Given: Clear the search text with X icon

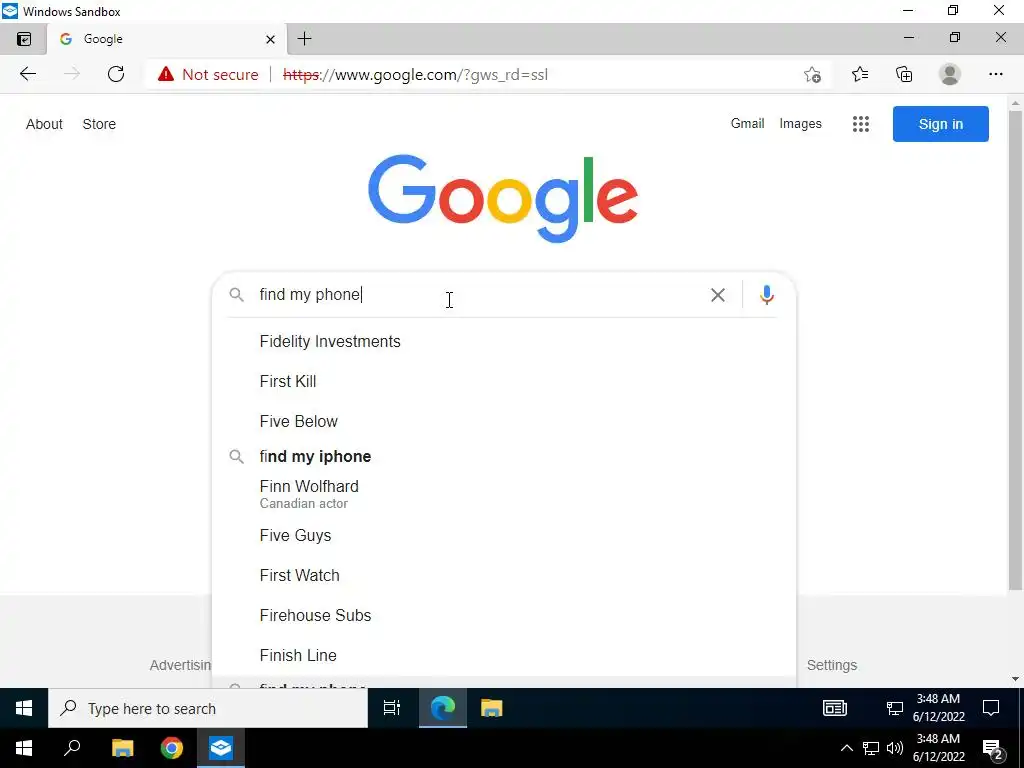Looking at the screenshot, I should [x=718, y=295].
